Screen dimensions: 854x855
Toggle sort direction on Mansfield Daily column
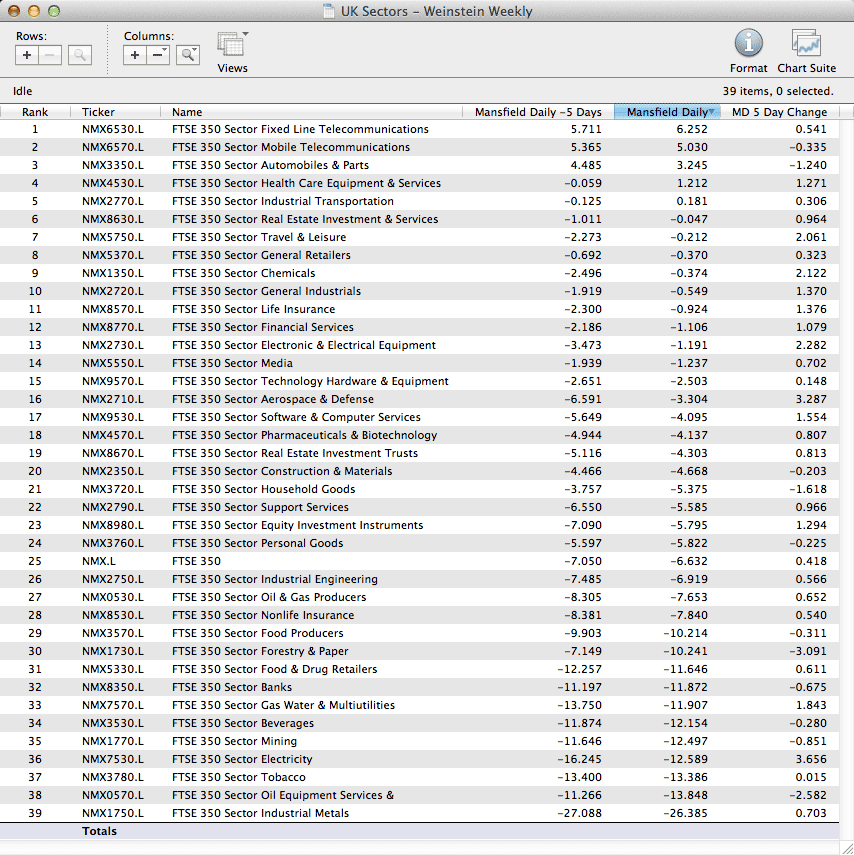pos(666,112)
